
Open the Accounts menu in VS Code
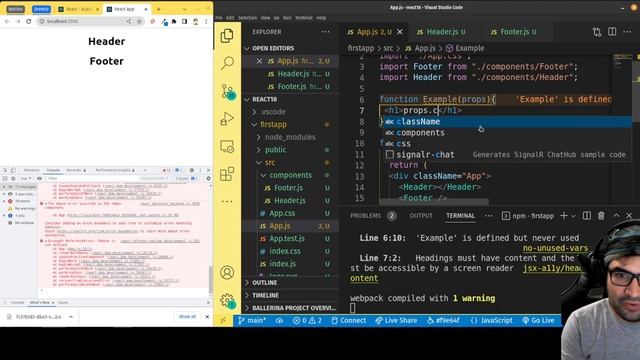227,272
